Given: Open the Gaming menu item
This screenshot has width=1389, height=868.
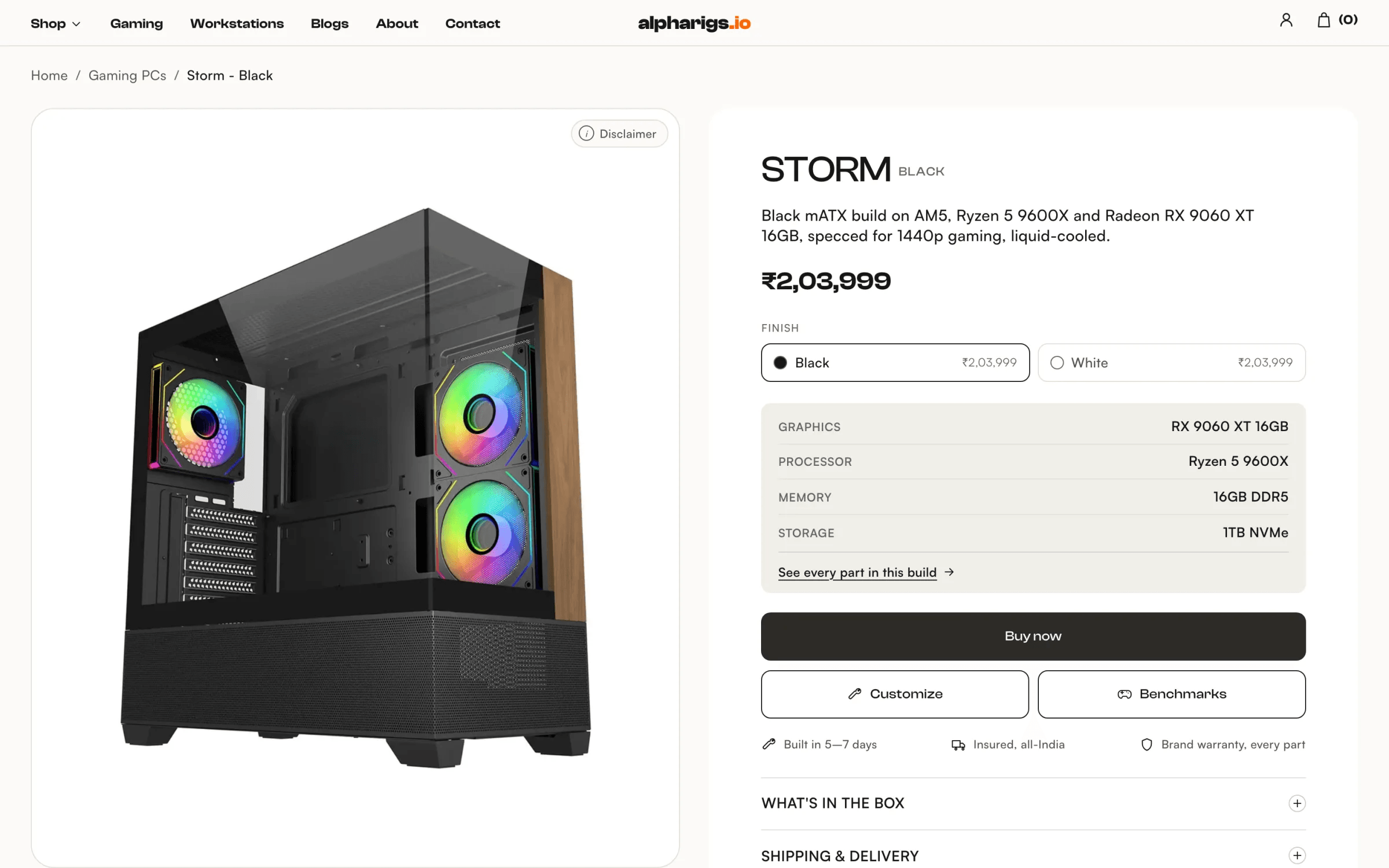Looking at the screenshot, I should (137, 24).
